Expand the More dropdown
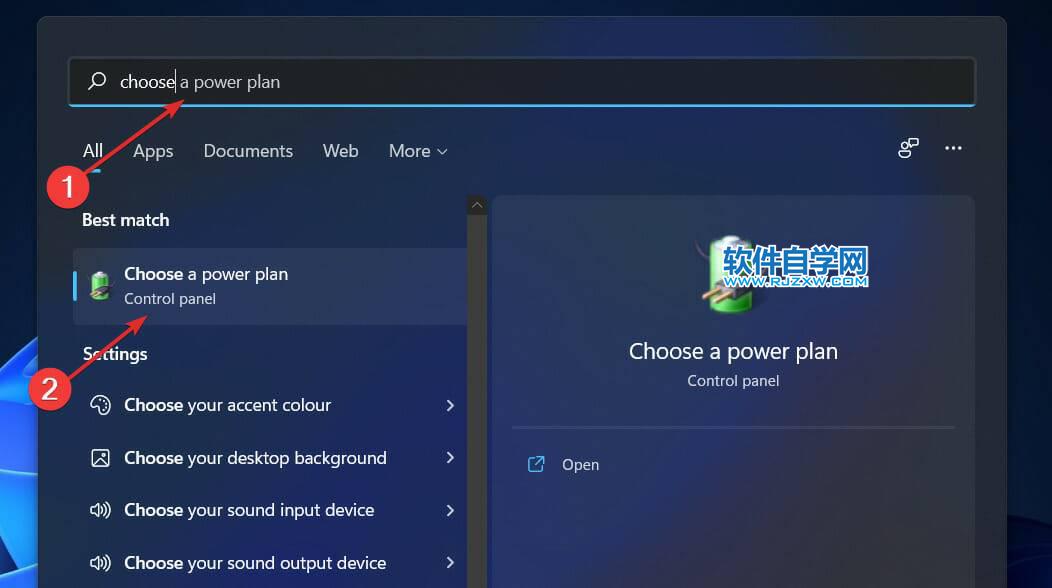Viewport: 1052px width, 588px height. 417,151
